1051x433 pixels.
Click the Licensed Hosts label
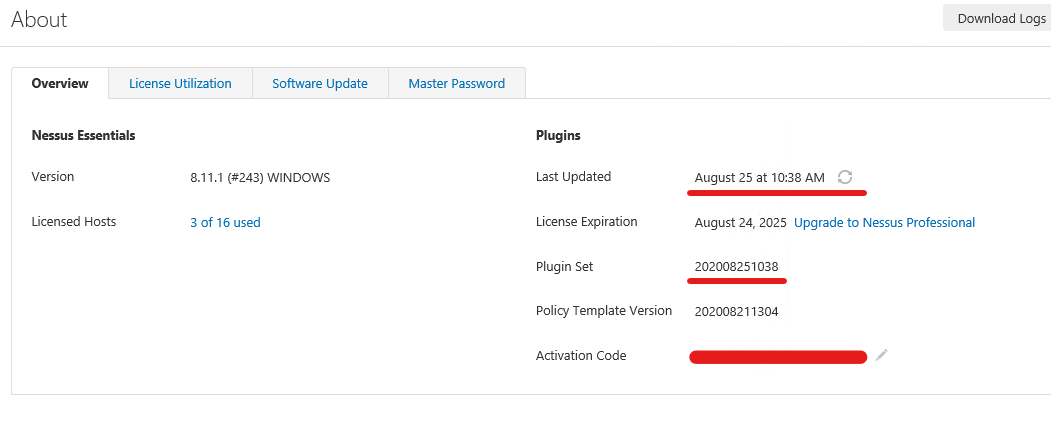pos(74,222)
